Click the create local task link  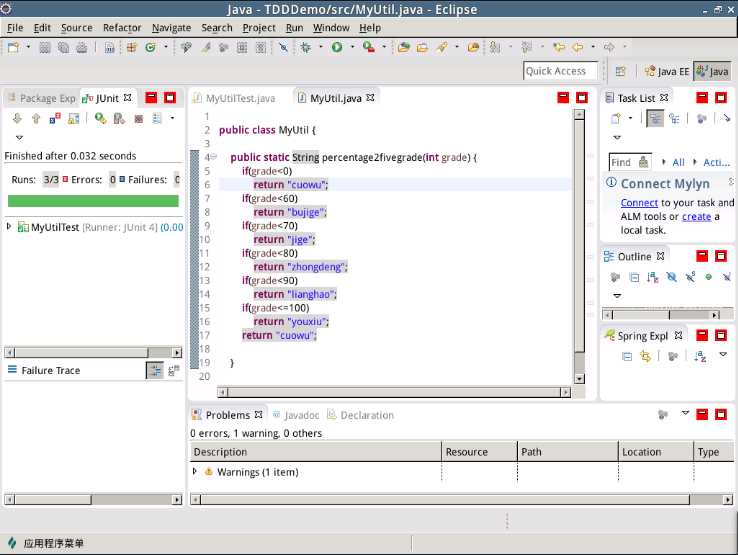click(696, 217)
